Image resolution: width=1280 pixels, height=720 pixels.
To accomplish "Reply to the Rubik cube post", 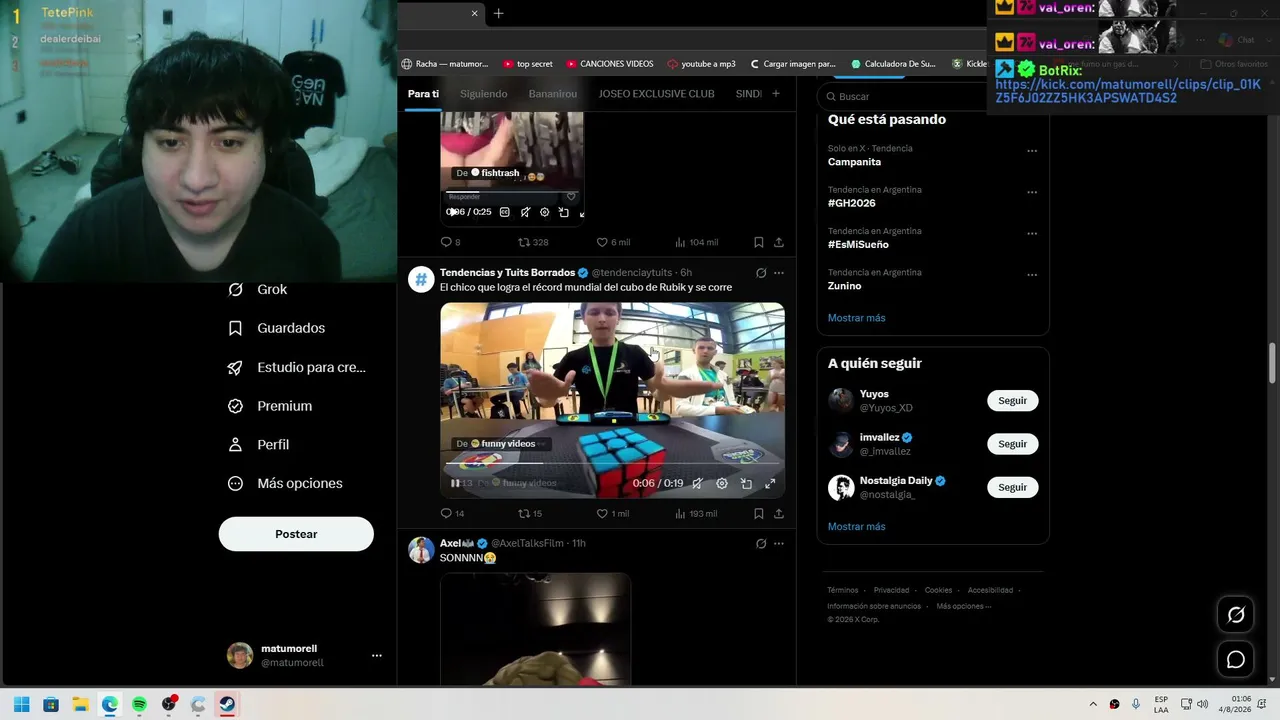I will 452,514.
